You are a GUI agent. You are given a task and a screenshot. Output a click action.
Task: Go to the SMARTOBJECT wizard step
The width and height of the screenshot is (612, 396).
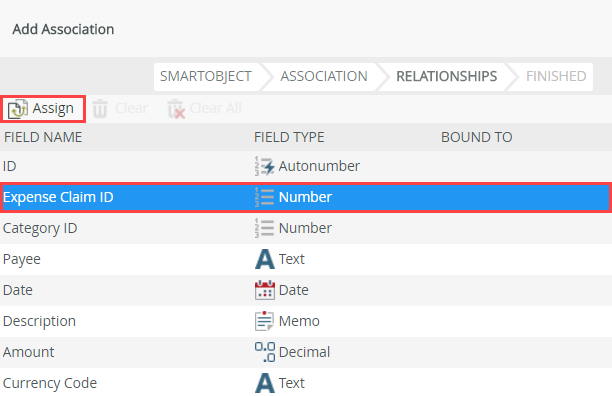[206, 76]
